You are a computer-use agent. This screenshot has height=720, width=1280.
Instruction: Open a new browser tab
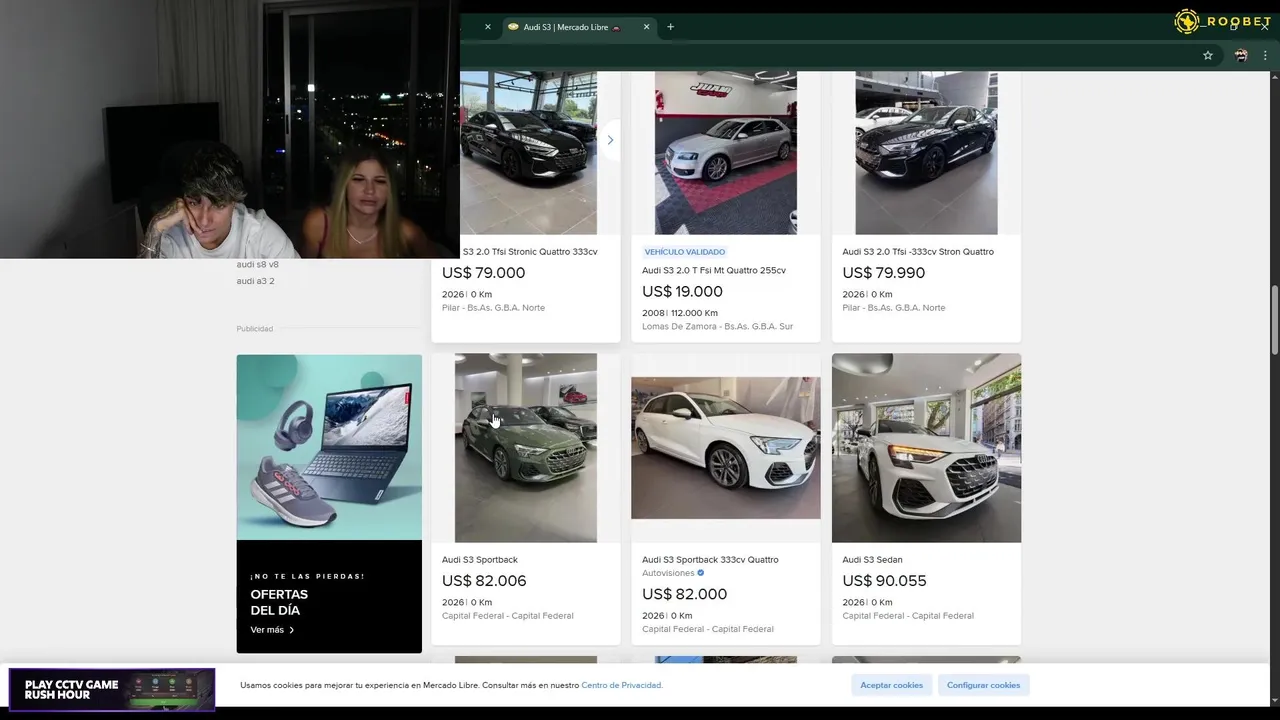point(670,27)
